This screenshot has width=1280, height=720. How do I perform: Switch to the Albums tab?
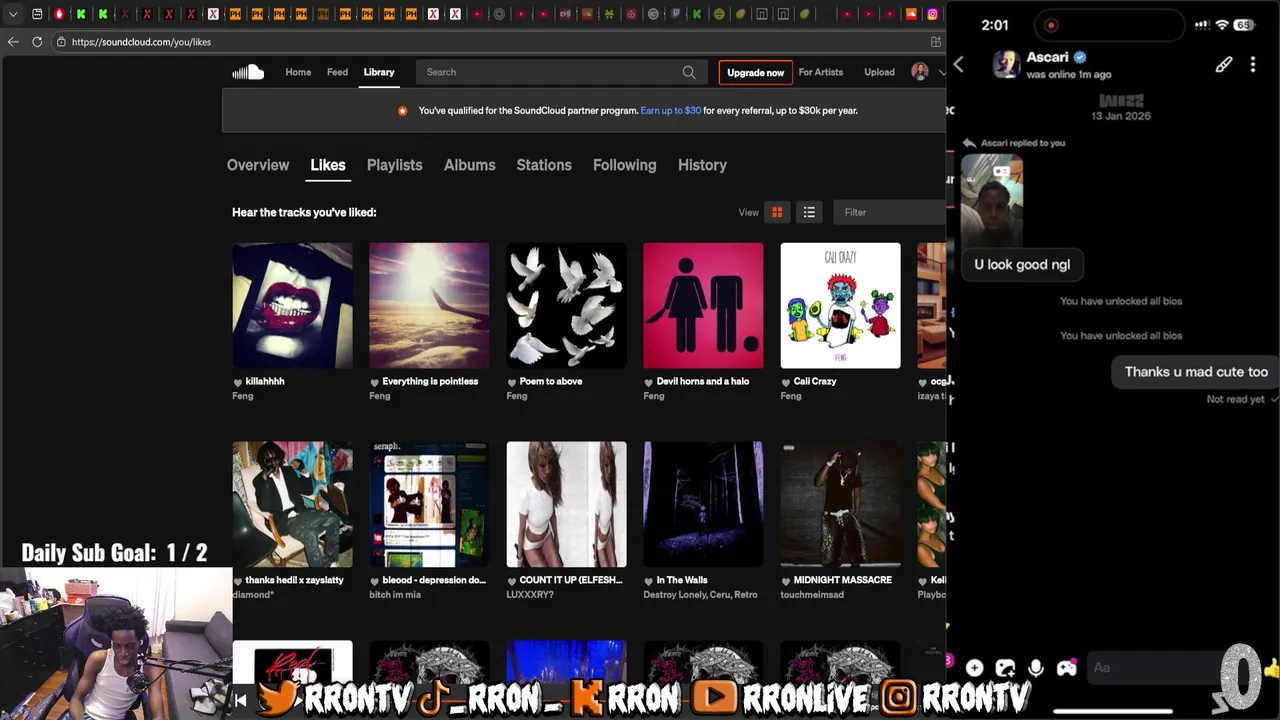click(x=470, y=165)
